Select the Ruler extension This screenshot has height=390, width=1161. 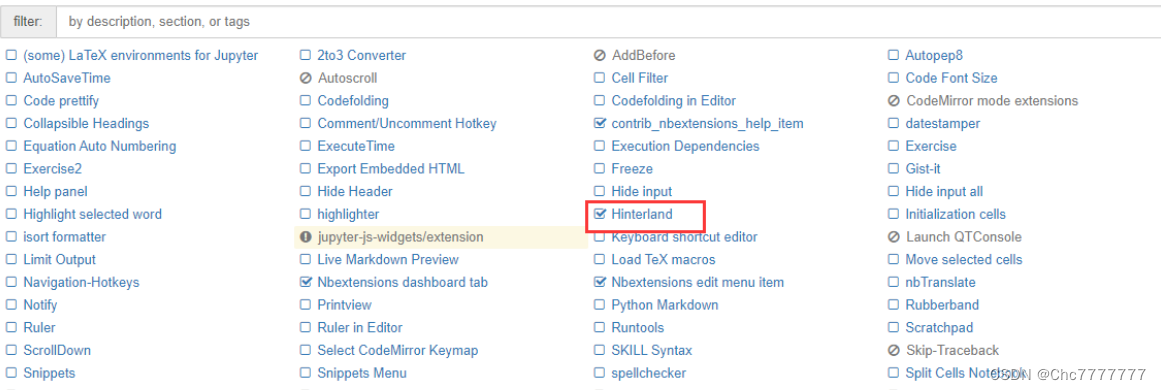coord(39,327)
